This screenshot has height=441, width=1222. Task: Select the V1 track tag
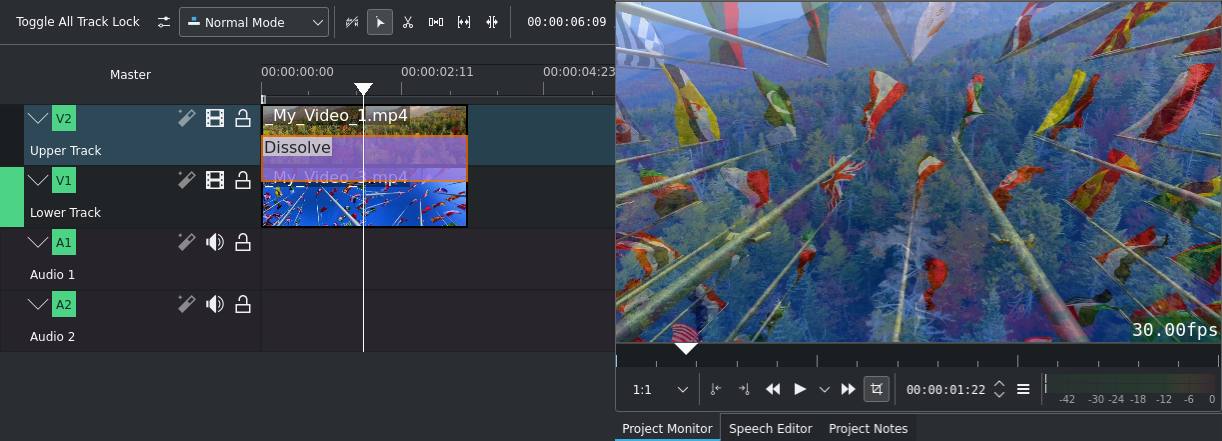tap(64, 181)
